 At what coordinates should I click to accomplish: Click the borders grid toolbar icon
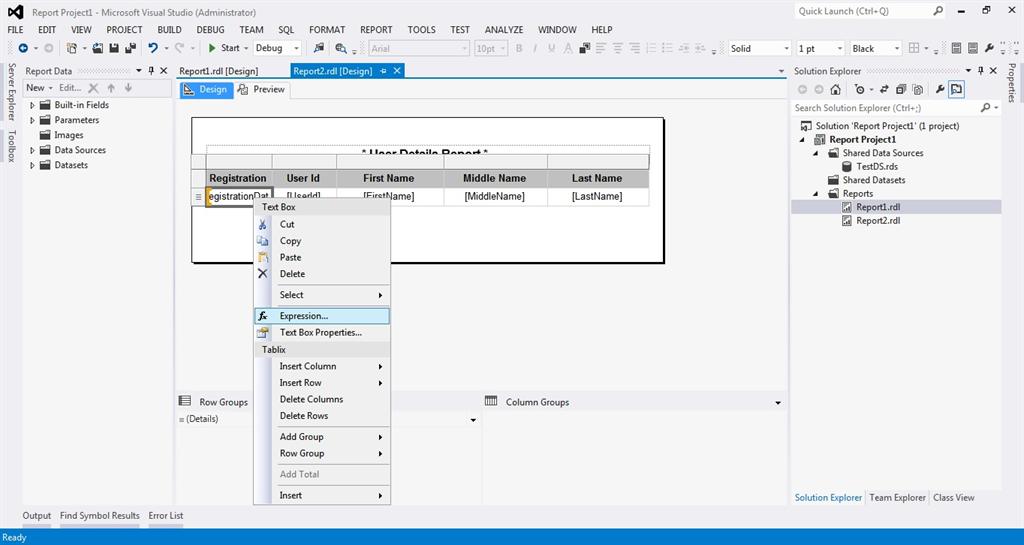coord(914,48)
